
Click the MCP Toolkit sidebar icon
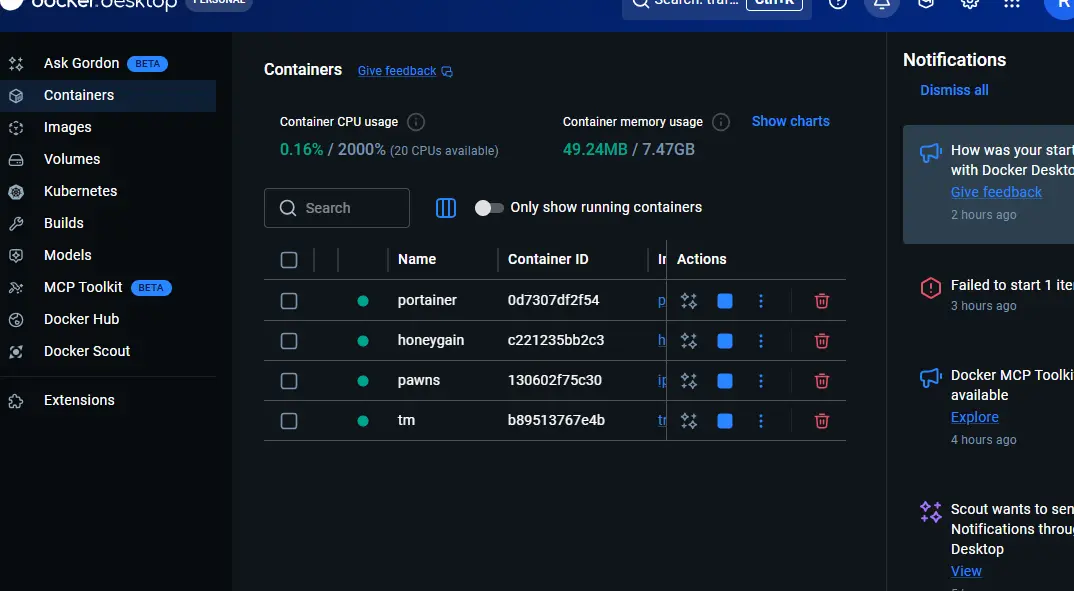click(x=16, y=288)
